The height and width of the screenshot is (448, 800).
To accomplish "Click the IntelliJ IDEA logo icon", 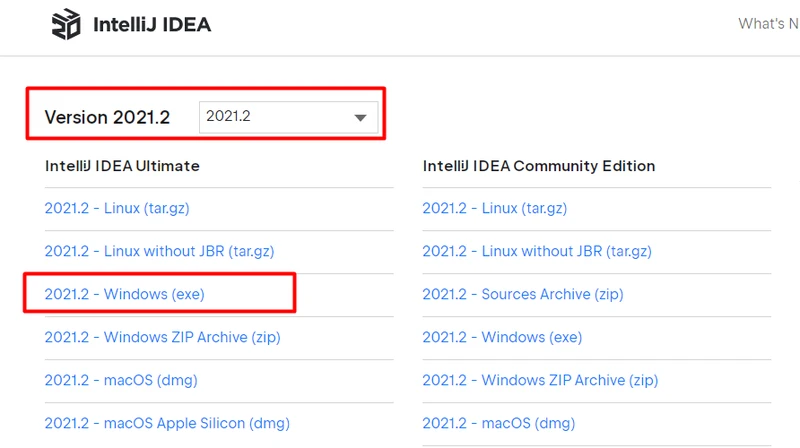I will (x=68, y=24).
